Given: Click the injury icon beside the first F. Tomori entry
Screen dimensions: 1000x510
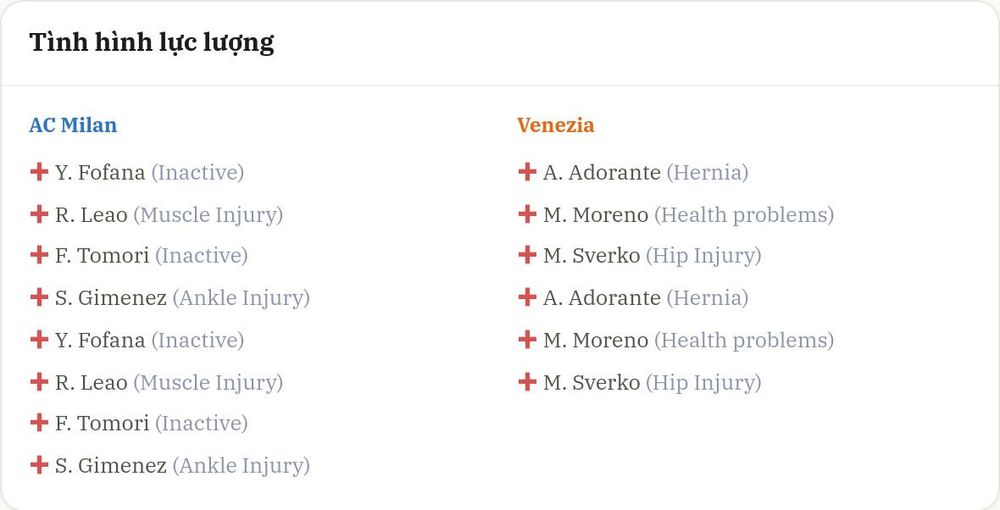Looking at the screenshot, I should 39,255.
